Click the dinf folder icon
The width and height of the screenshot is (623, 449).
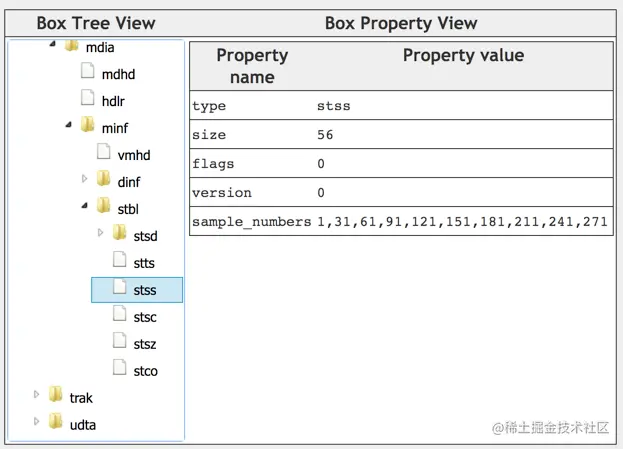pos(103,178)
